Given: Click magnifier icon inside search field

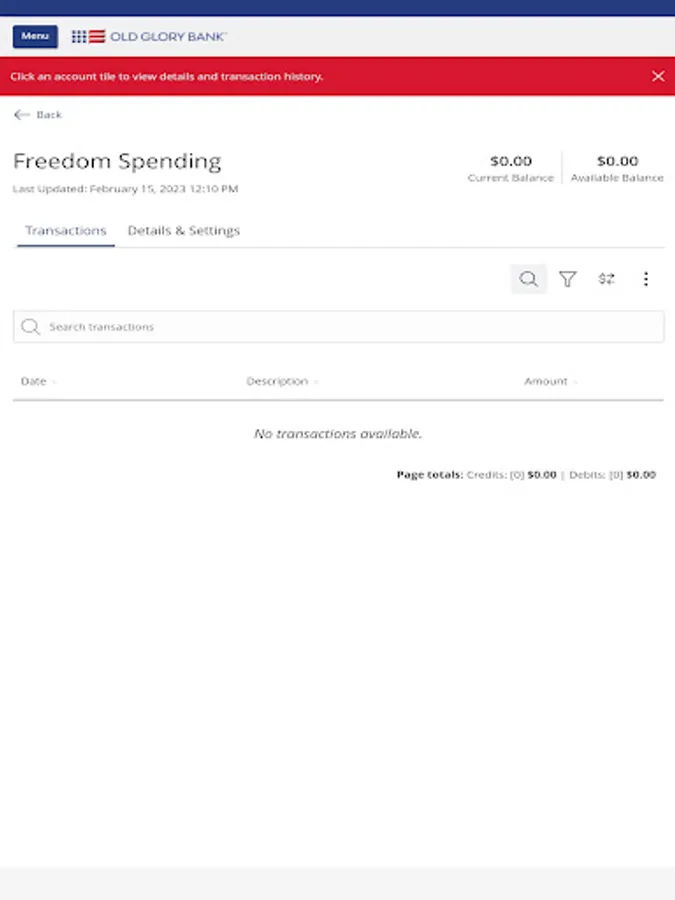Looking at the screenshot, I should 31,327.
